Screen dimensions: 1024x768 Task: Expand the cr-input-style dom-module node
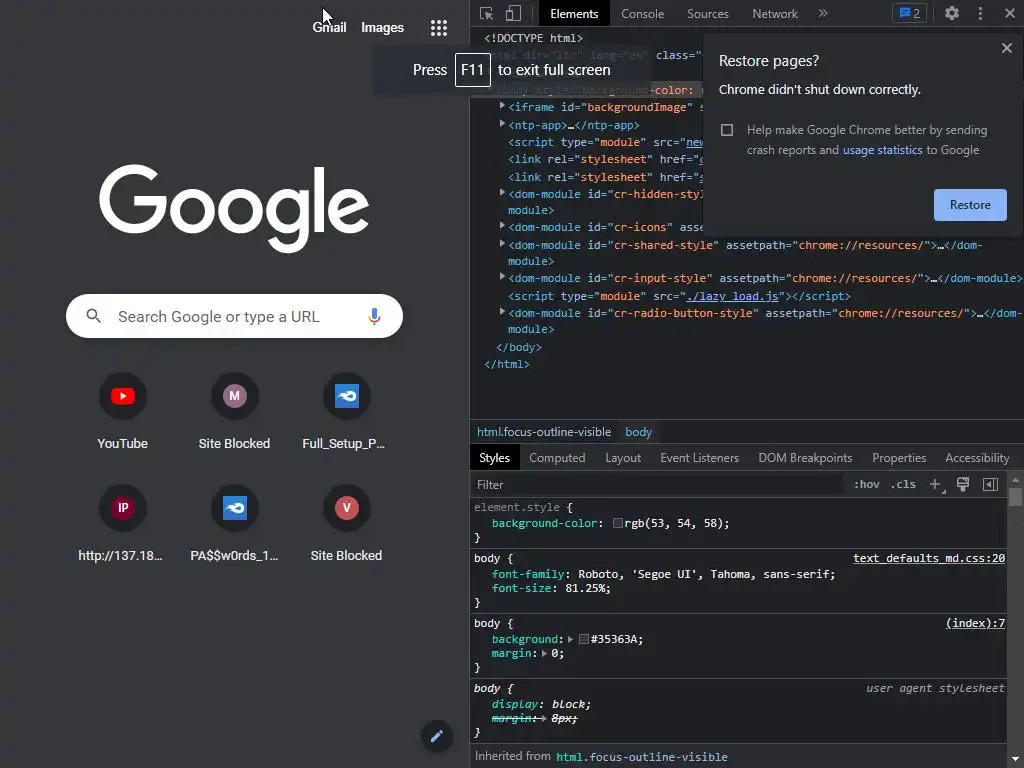pyautogui.click(x=502, y=277)
